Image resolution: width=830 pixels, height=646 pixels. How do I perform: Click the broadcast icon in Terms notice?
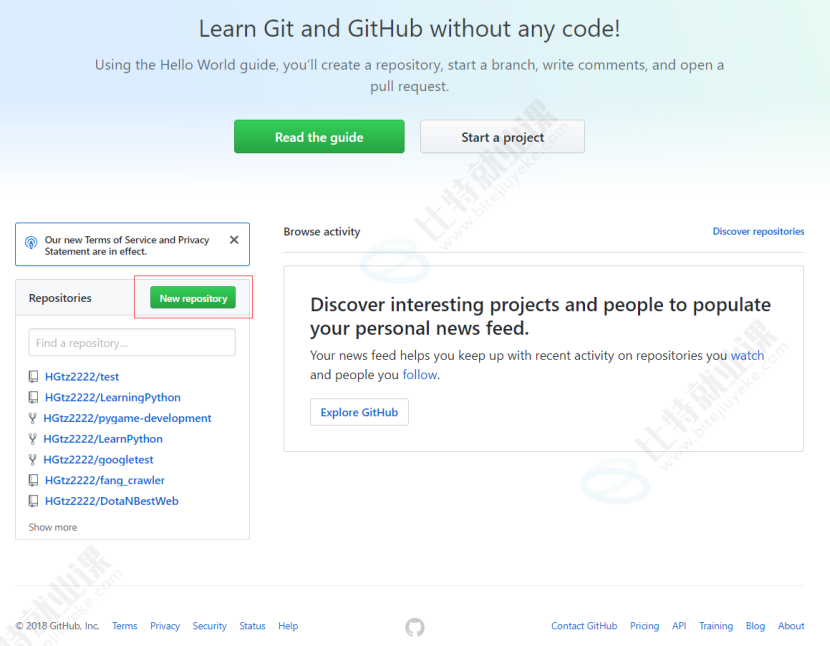tap(31, 243)
